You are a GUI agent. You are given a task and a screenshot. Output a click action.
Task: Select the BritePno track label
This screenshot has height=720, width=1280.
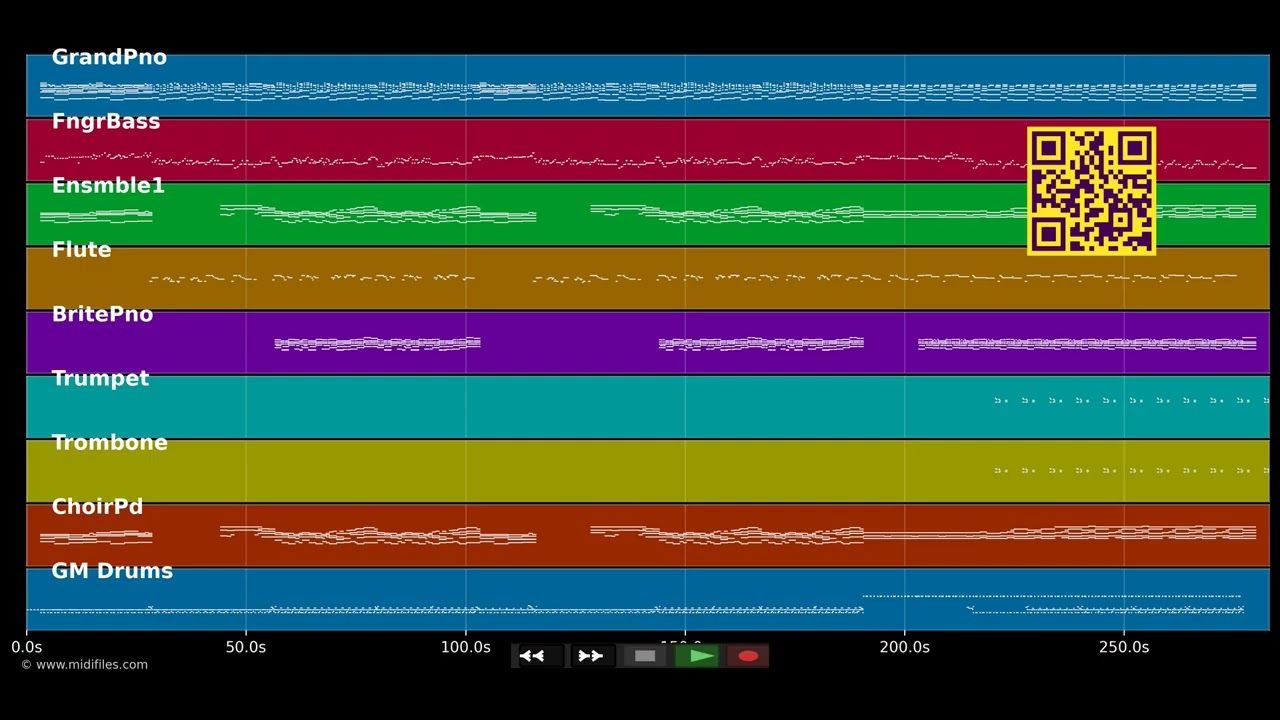pos(102,314)
